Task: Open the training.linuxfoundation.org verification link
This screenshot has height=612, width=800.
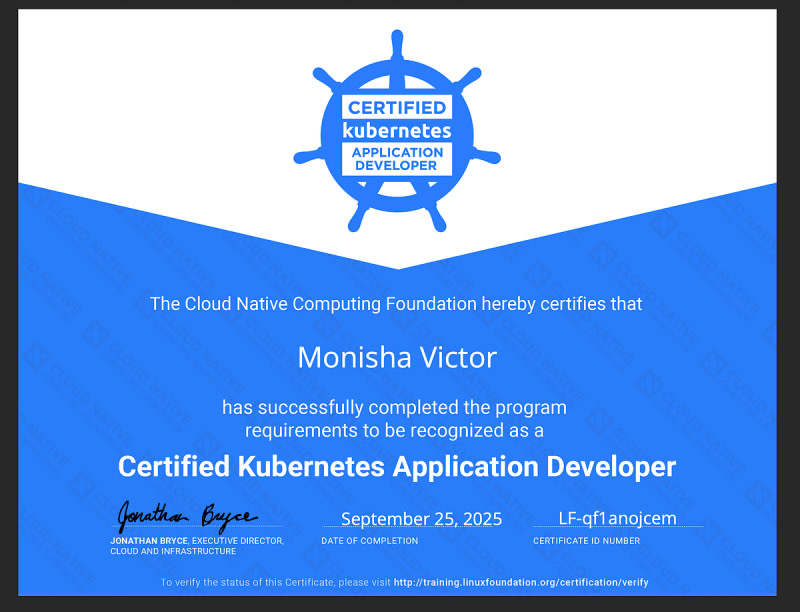Action: [521, 582]
